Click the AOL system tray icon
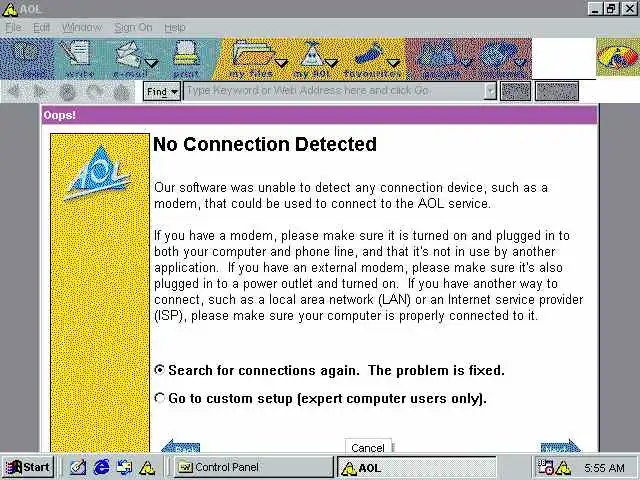640x480 pixels. (564, 467)
